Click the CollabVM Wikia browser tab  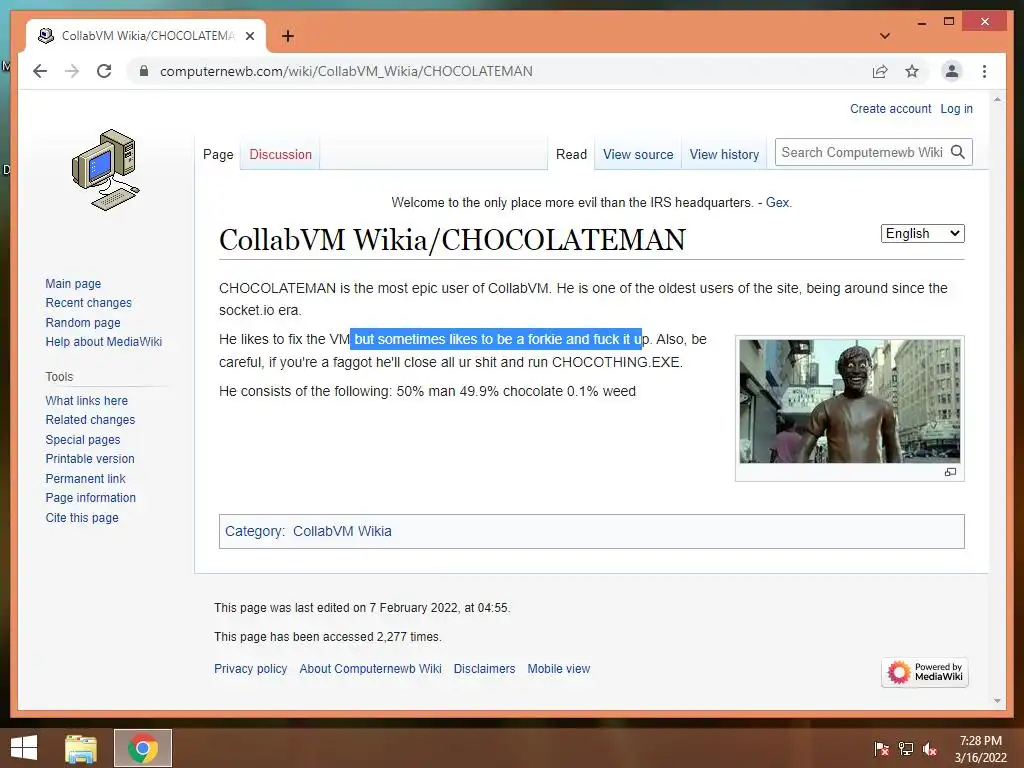pyautogui.click(x=146, y=36)
